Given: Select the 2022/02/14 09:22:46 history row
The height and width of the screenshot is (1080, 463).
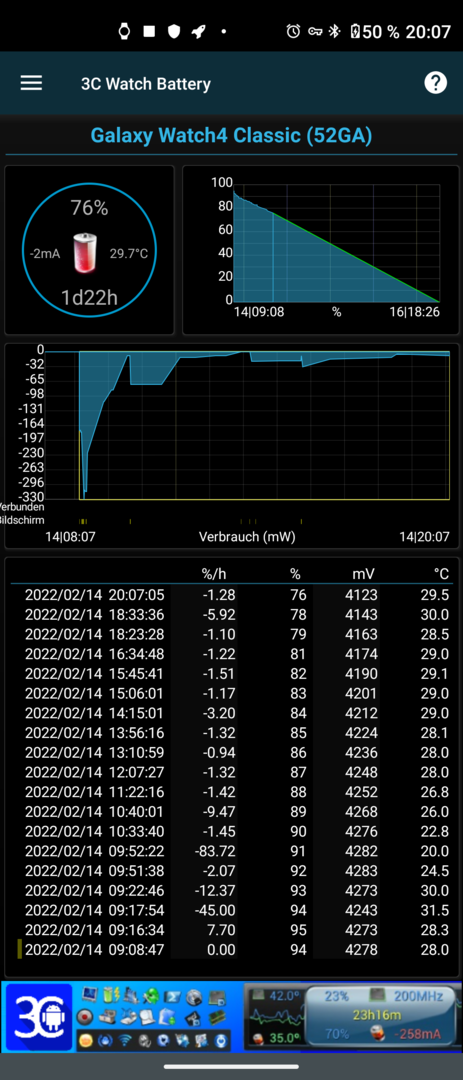Looking at the screenshot, I should click(232, 891).
